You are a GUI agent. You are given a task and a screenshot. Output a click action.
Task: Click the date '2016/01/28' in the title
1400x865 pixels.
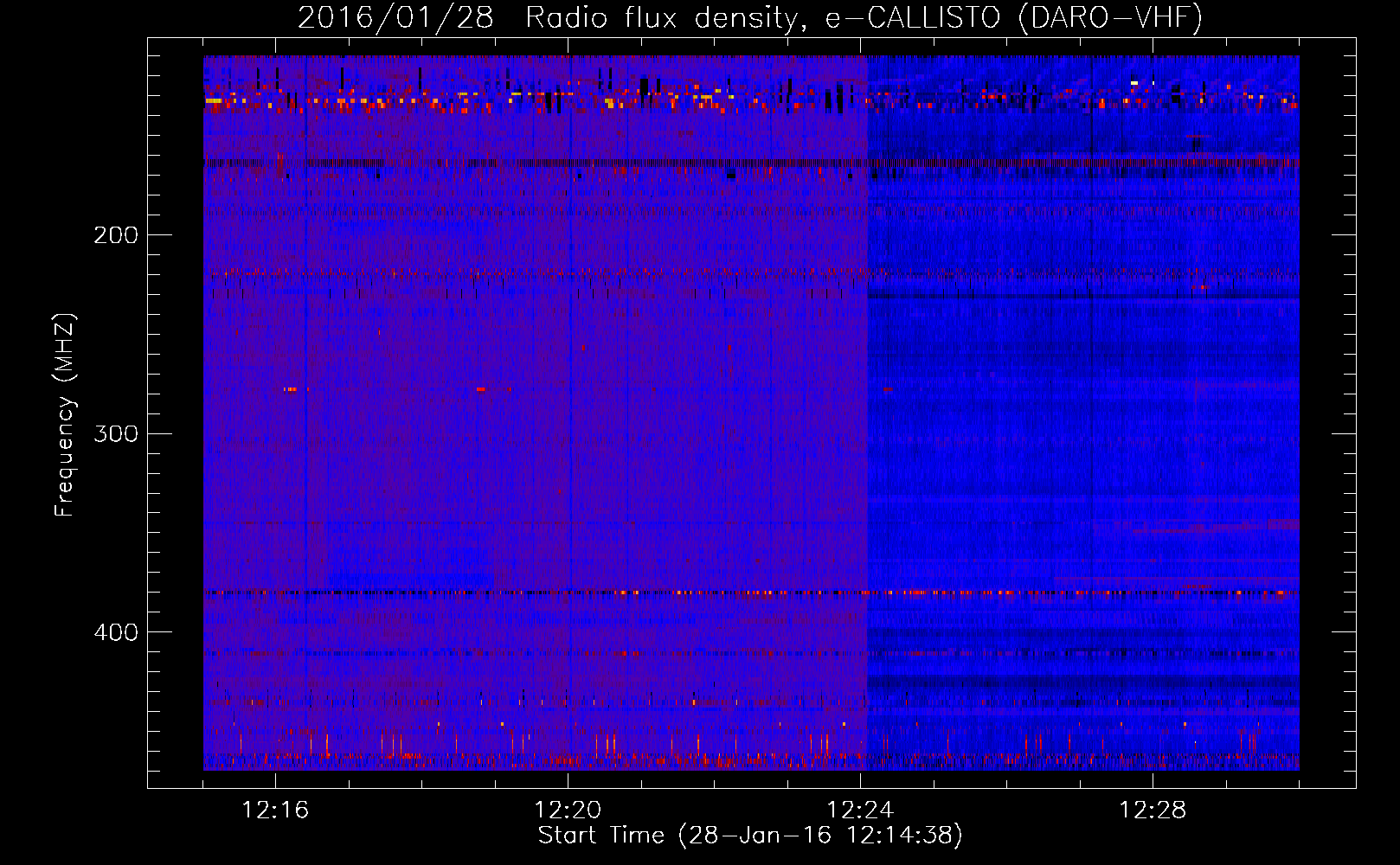pos(395,18)
